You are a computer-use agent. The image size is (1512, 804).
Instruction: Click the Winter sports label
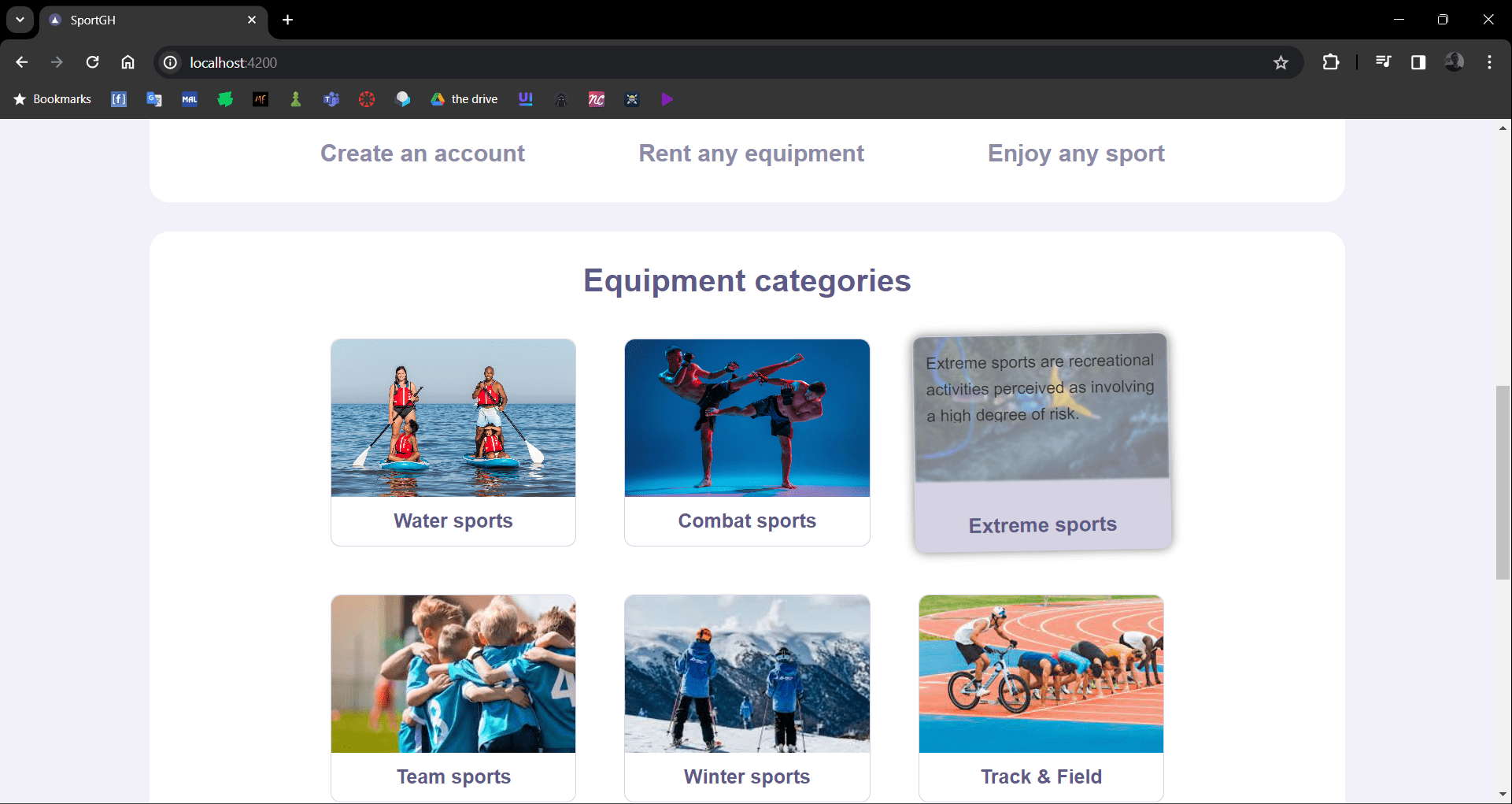[x=747, y=777]
